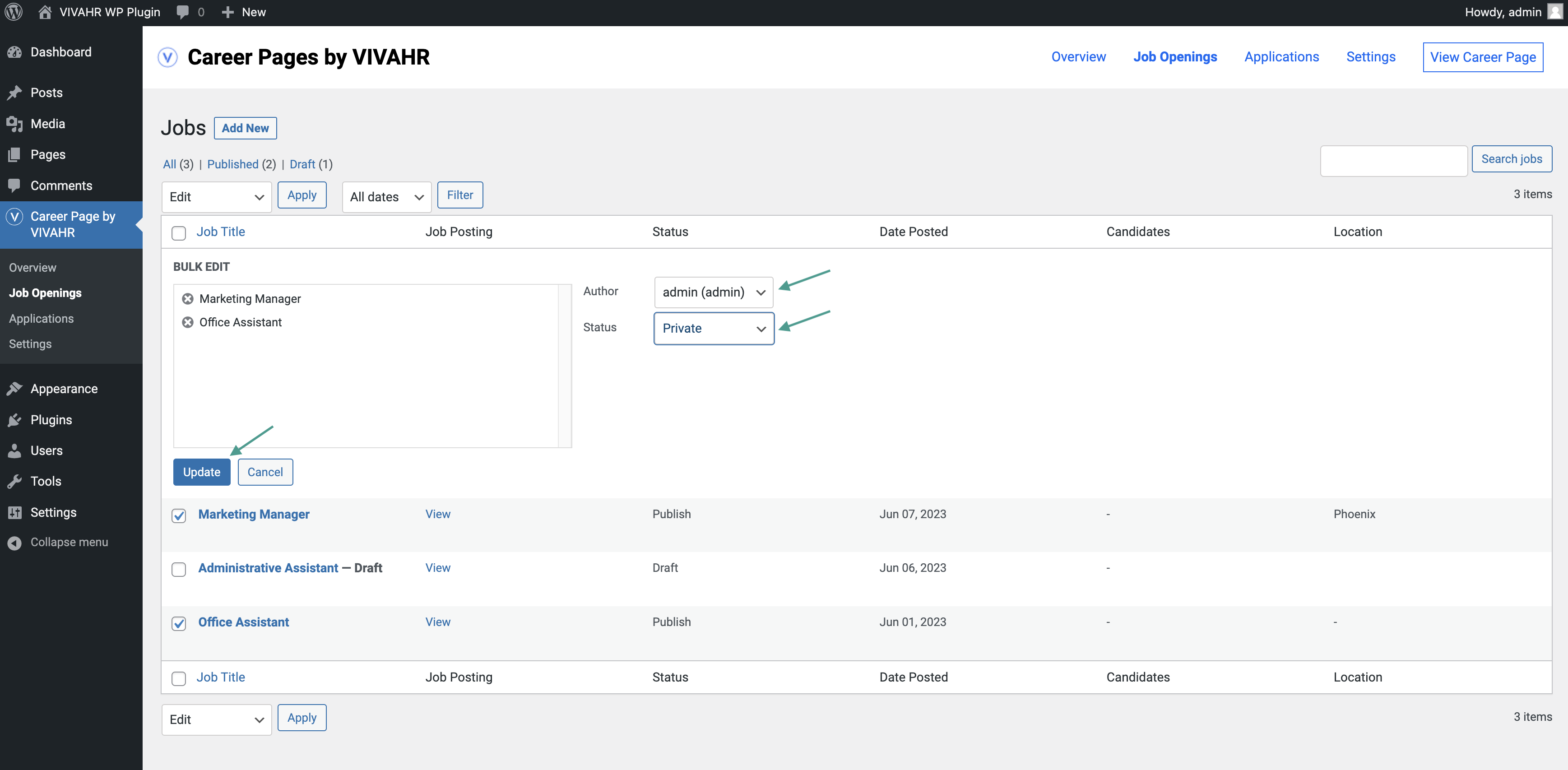Uncheck the Marketing Manager row checkbox
Viewport: 1568px width, 770px height.
click(178, 515)
